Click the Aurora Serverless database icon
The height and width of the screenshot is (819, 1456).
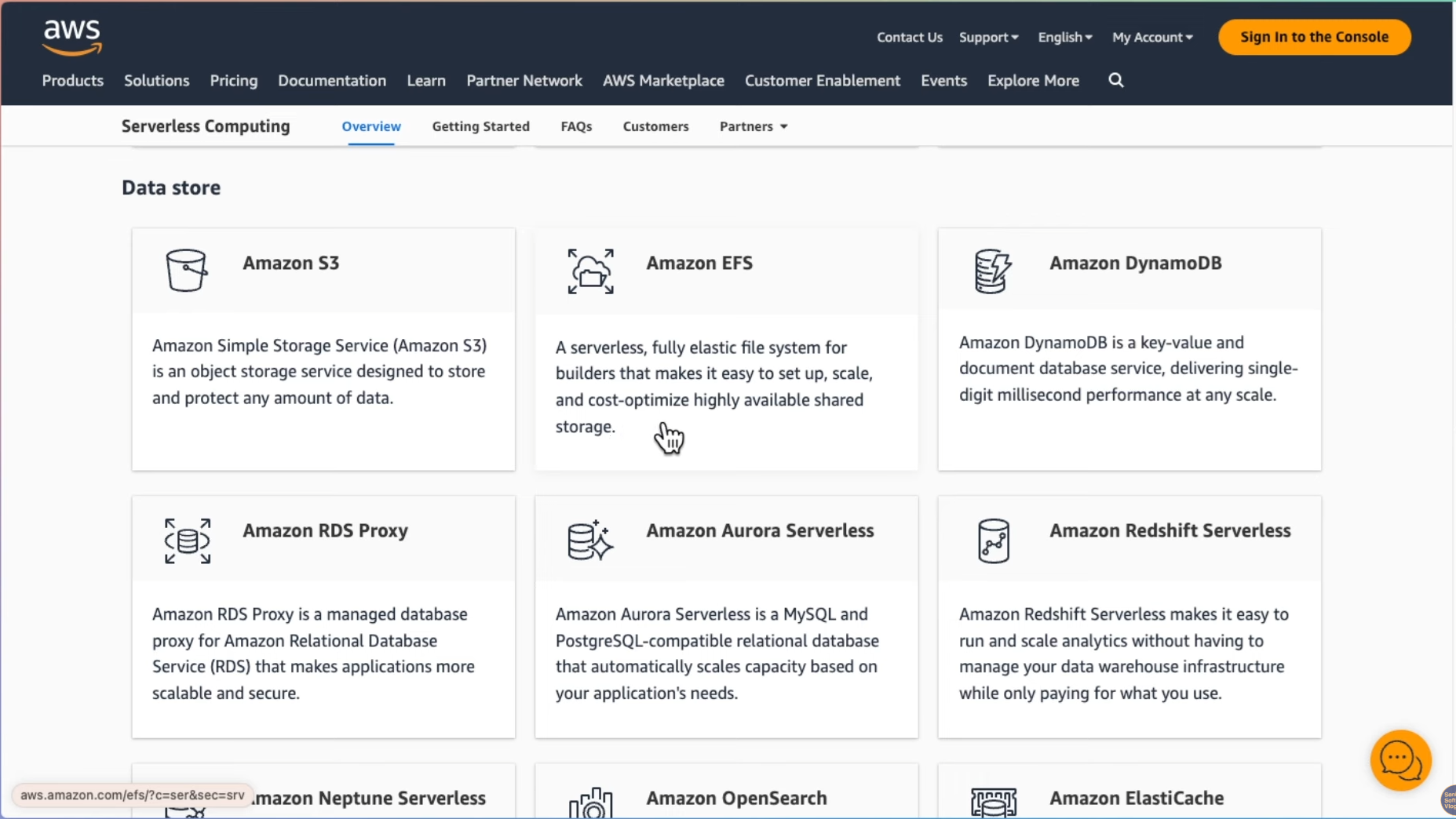[x=590, y=540]
